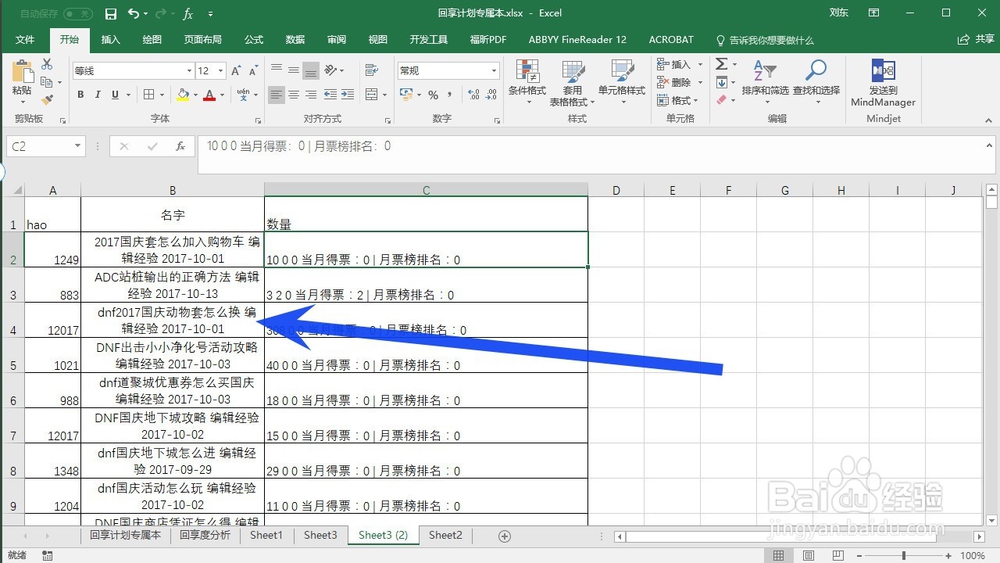This screenshot has width=1000, height=563.
Task: Click the zoom in plus button
Action: click(949, 555)
